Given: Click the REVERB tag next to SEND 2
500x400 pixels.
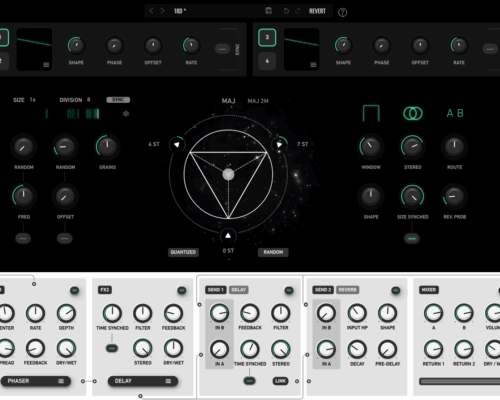Looking at the screenshot, I should 347,290.
